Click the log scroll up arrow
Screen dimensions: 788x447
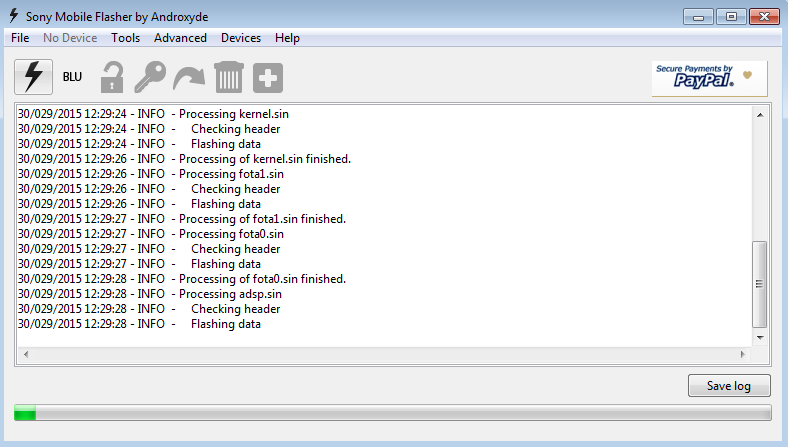[x=760, y=115]
